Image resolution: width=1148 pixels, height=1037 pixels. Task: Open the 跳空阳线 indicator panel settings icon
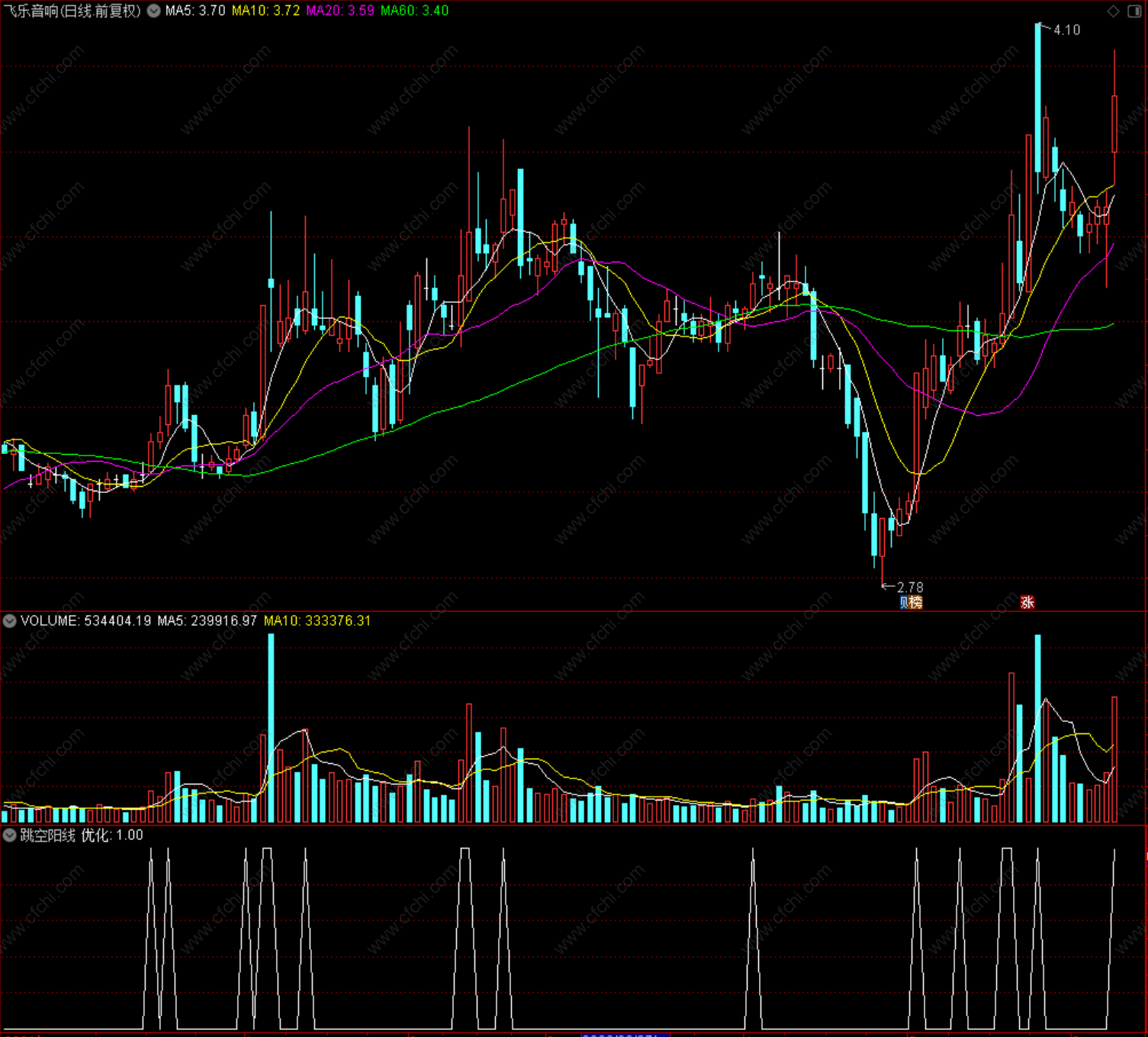coord(10,835)
